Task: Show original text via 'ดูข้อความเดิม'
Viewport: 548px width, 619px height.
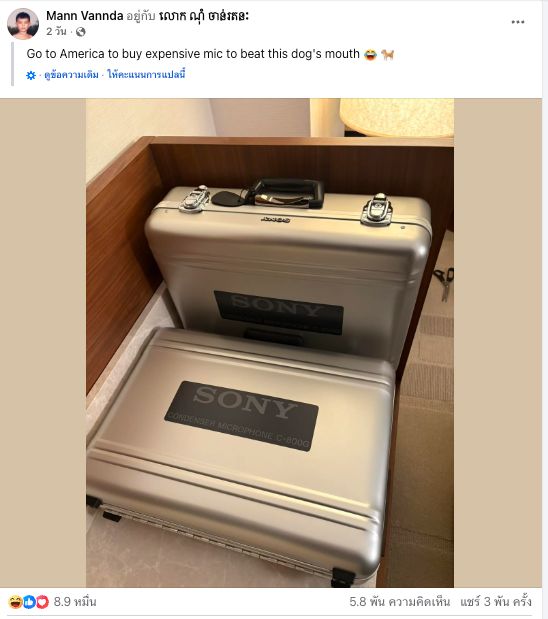Action: 71,75
